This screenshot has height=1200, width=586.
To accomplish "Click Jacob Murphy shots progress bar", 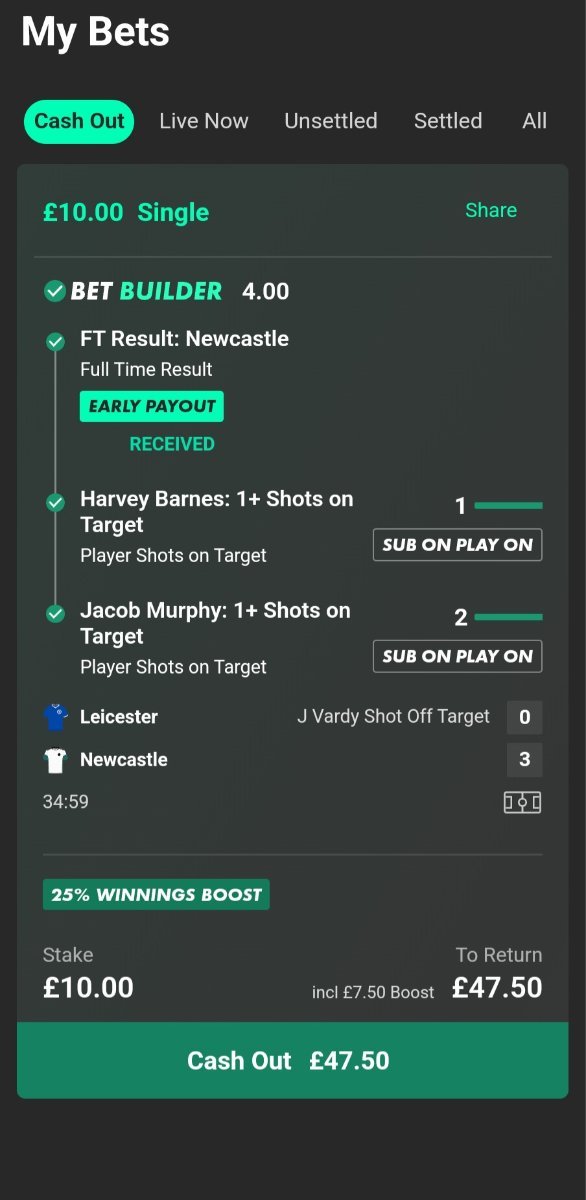I will click(x=509, y=617).
